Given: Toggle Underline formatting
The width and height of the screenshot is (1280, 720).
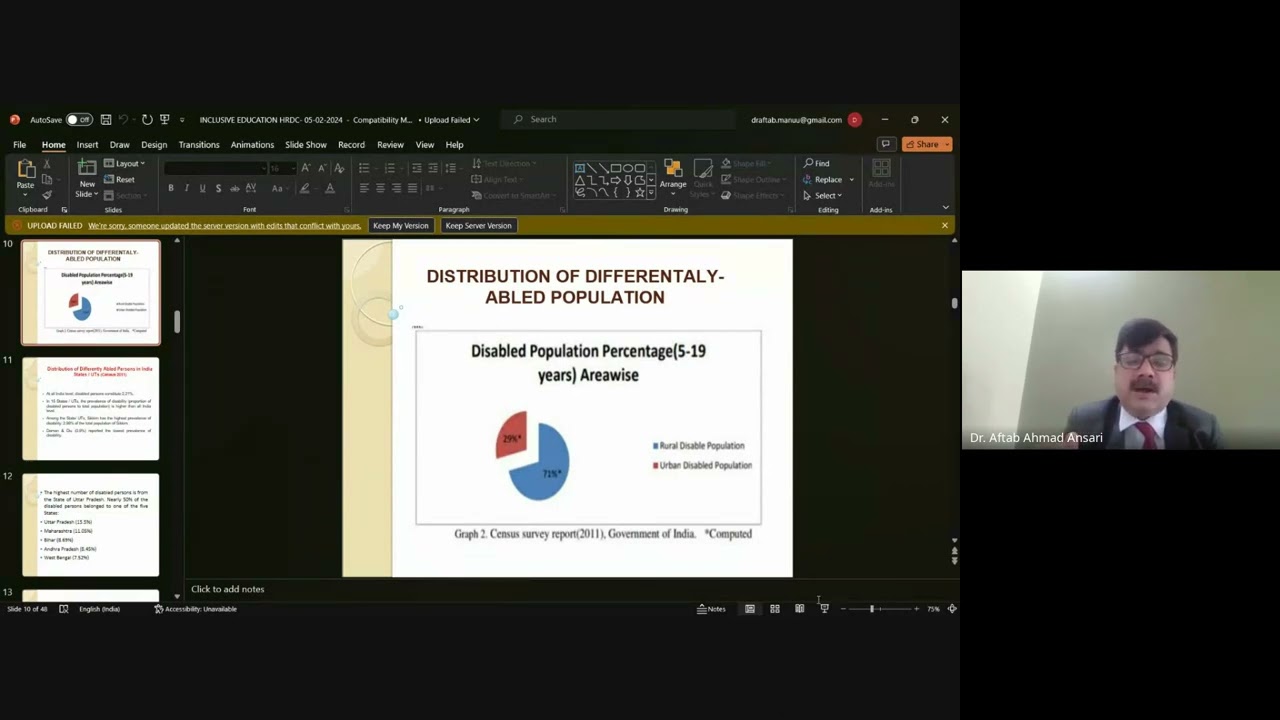Looking at the screenshot, I should click(202, 188).
